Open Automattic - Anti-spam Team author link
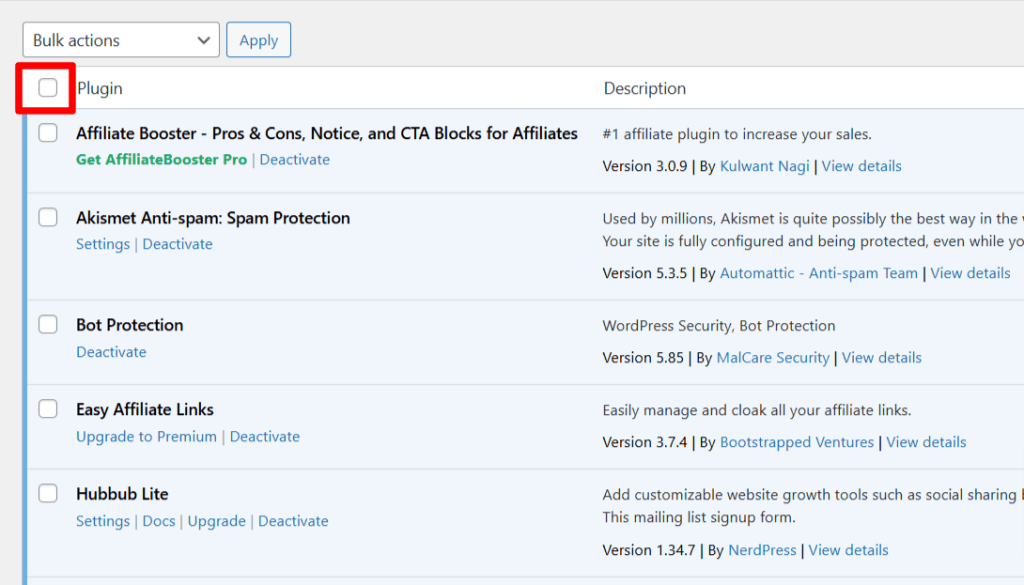This screenshot has width=1024, height=585. (818, 273)
